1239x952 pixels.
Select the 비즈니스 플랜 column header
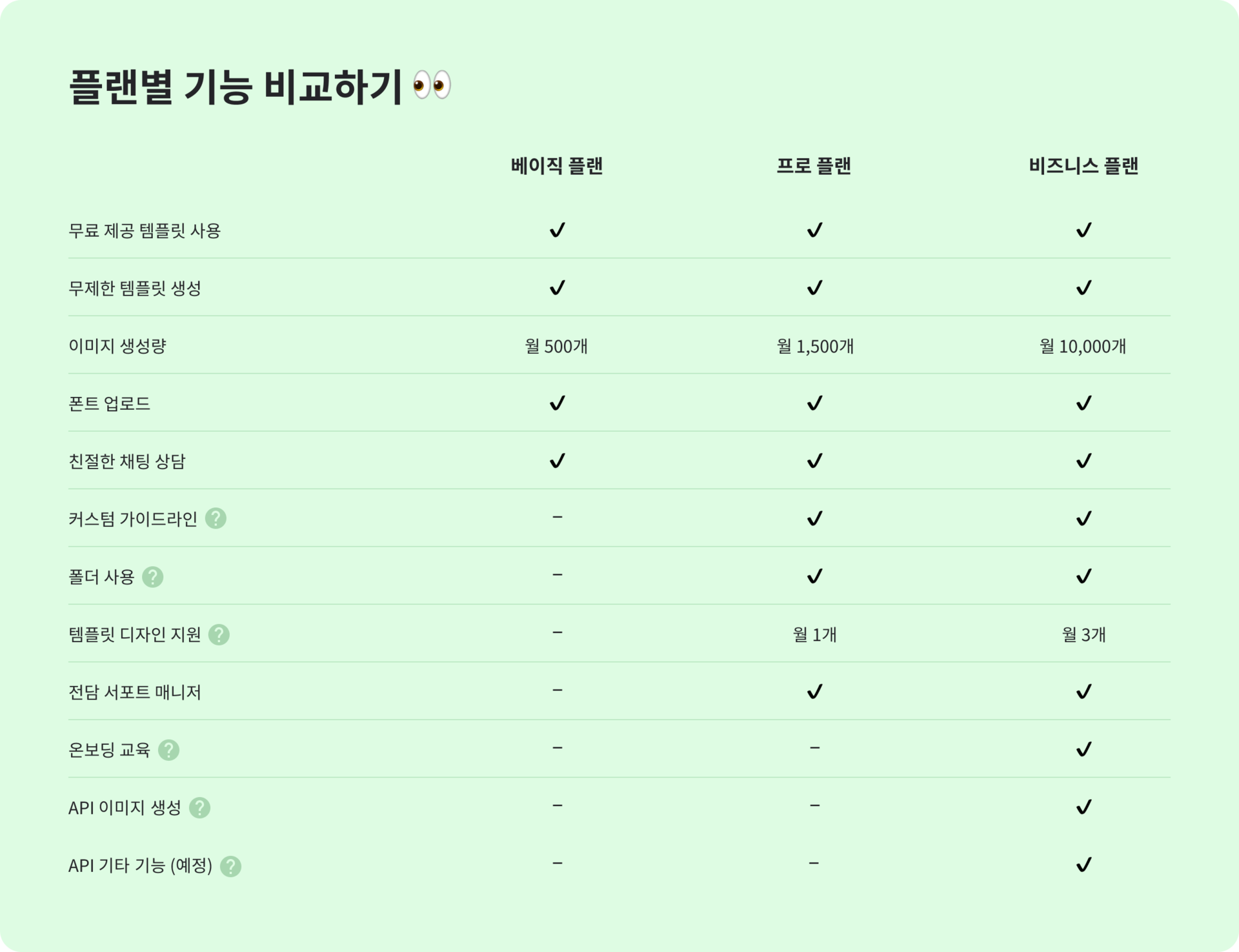(1084, 166)
